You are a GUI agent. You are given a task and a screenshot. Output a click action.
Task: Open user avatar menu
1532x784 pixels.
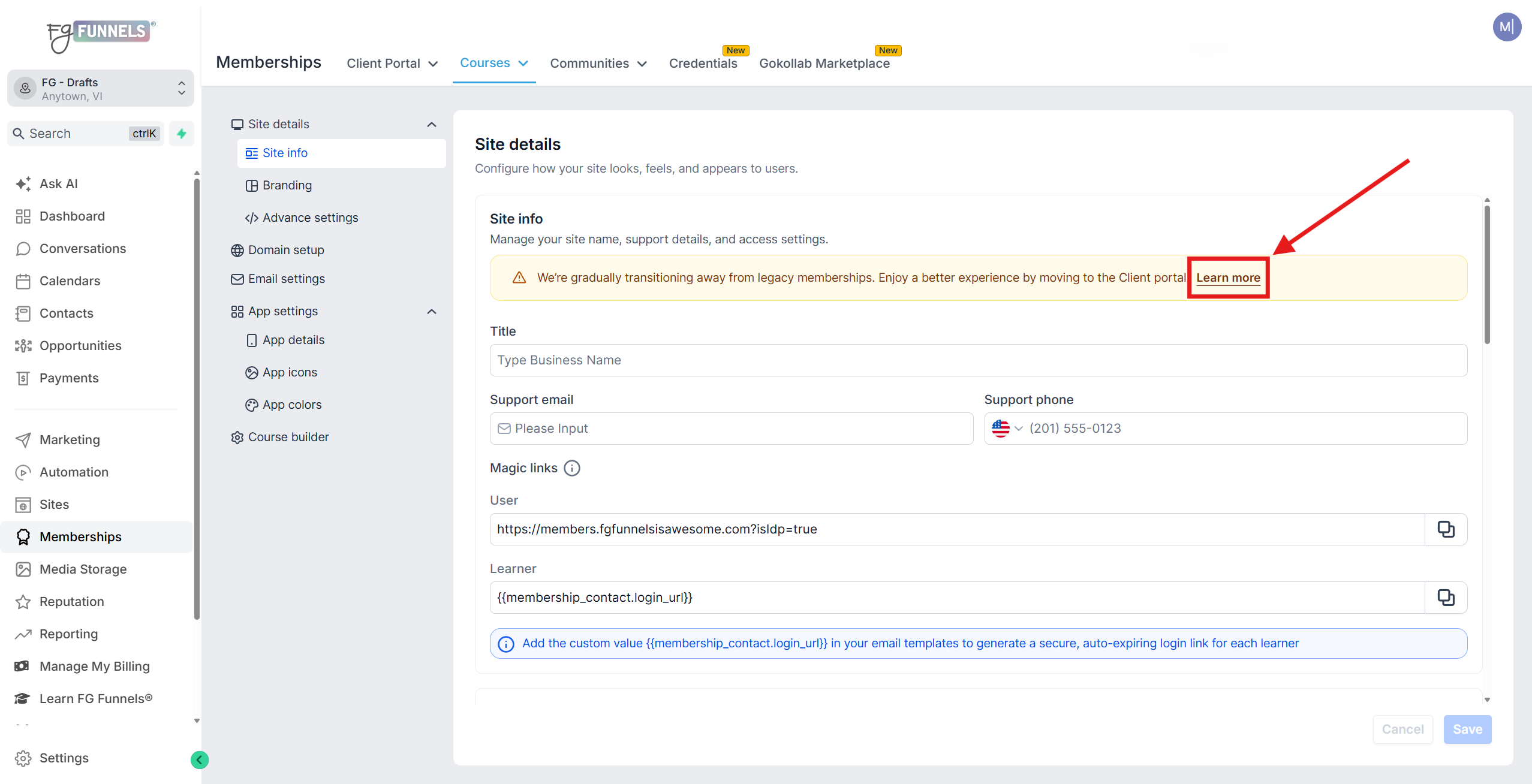tap(1507, 27)
